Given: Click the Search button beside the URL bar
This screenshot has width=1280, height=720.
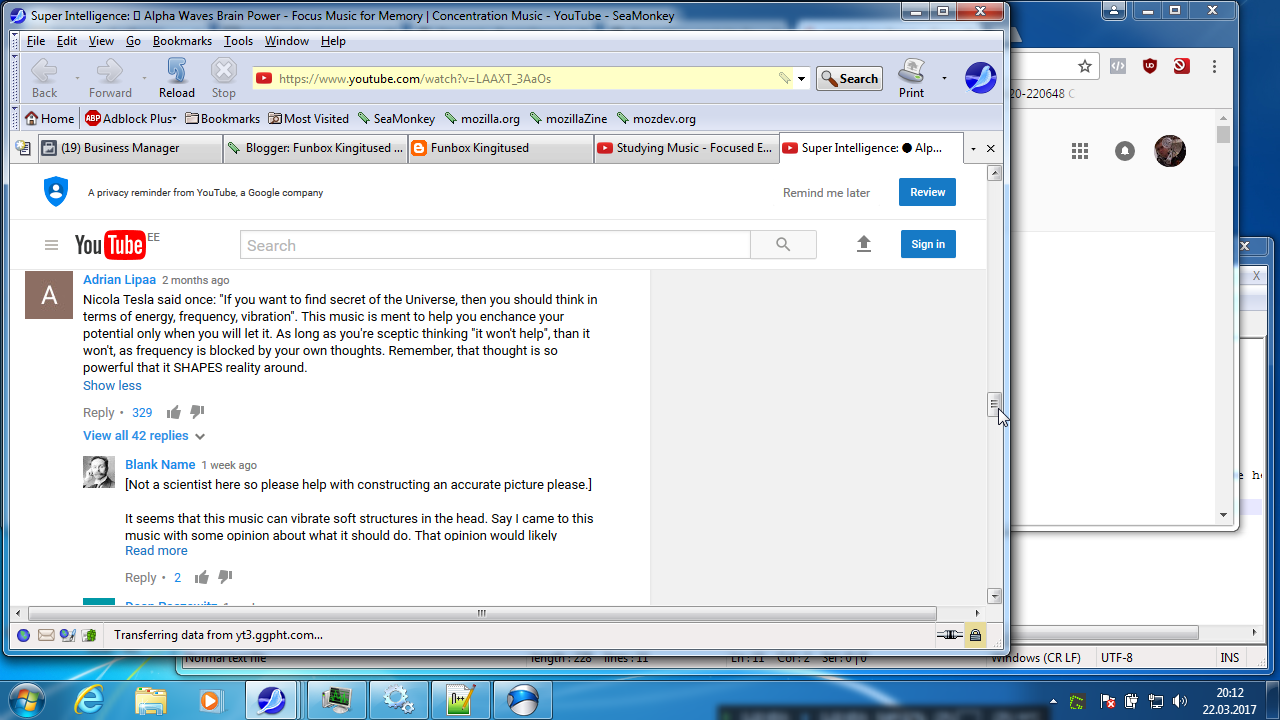Looking at the screenshot, I should [849, 78].
